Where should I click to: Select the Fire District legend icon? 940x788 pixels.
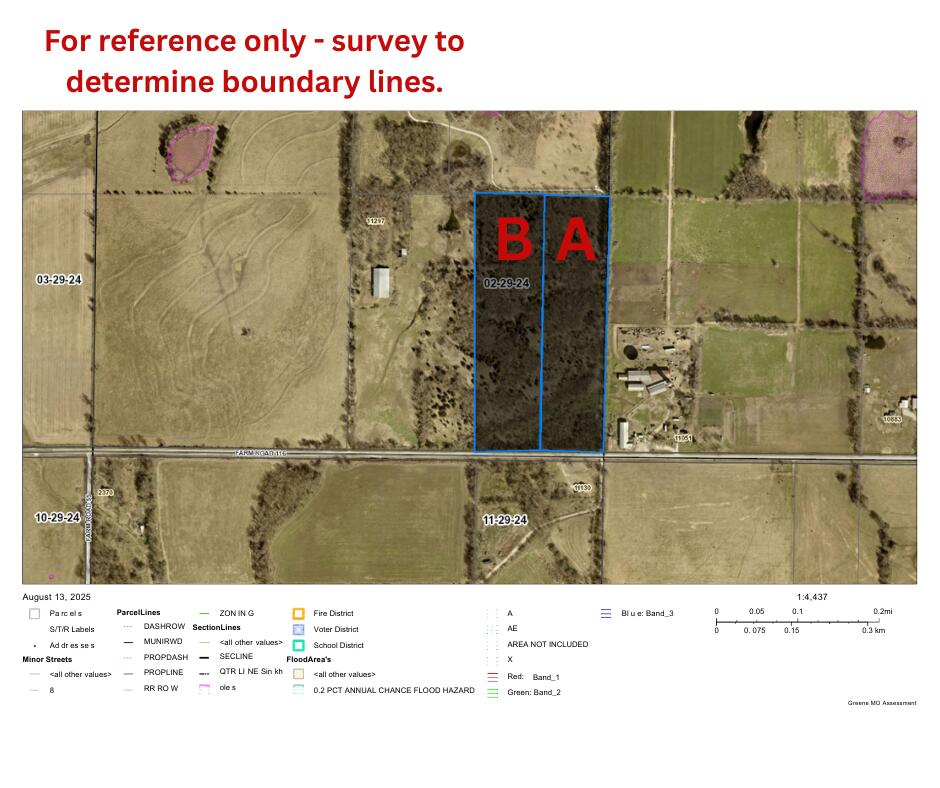[x=298, y=613]
